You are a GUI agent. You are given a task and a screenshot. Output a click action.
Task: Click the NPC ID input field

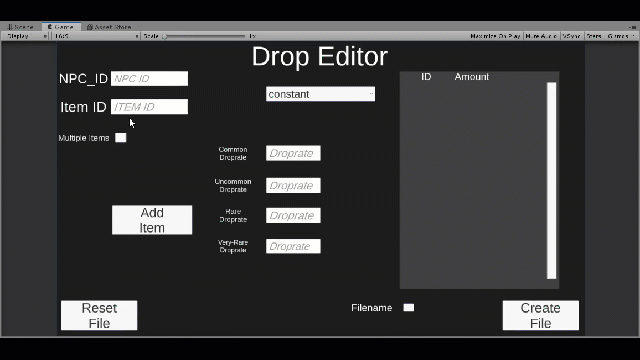pos(149,78)
